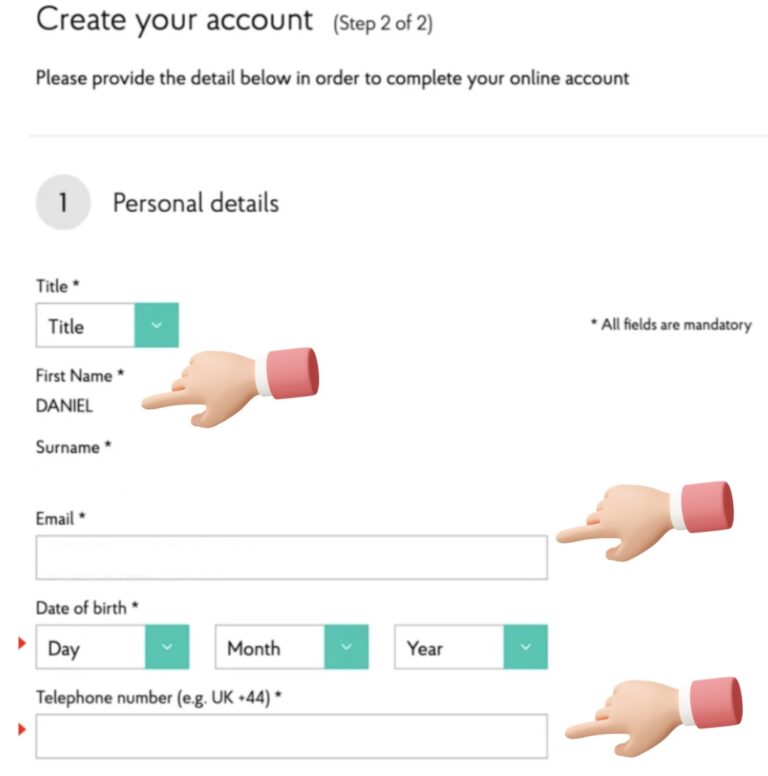Click the Telephone number (e.g. UK +44) label
Image resolution: width=768 pixels, height=776 pixels.
(x=159, y=696)
